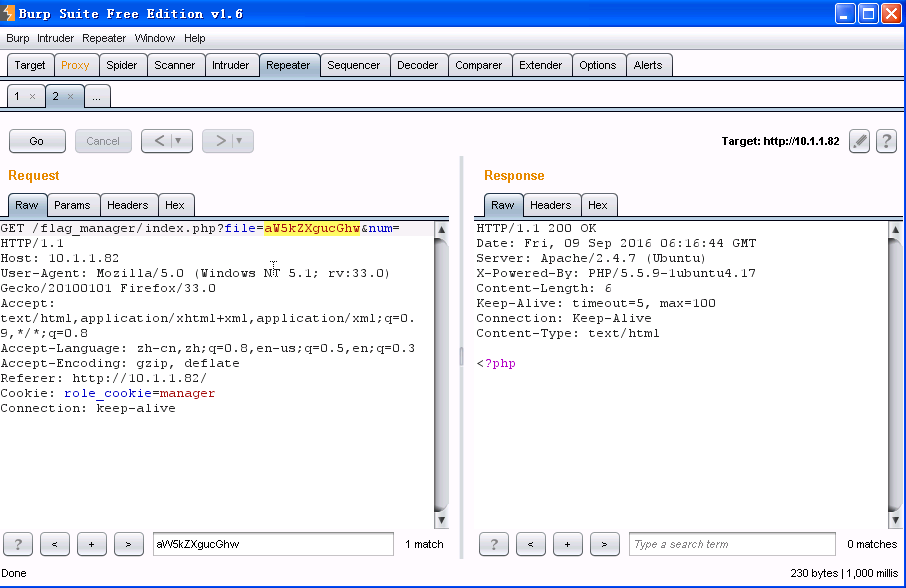
Task: Switch to the Decoder tab
Action: (418, 65)
